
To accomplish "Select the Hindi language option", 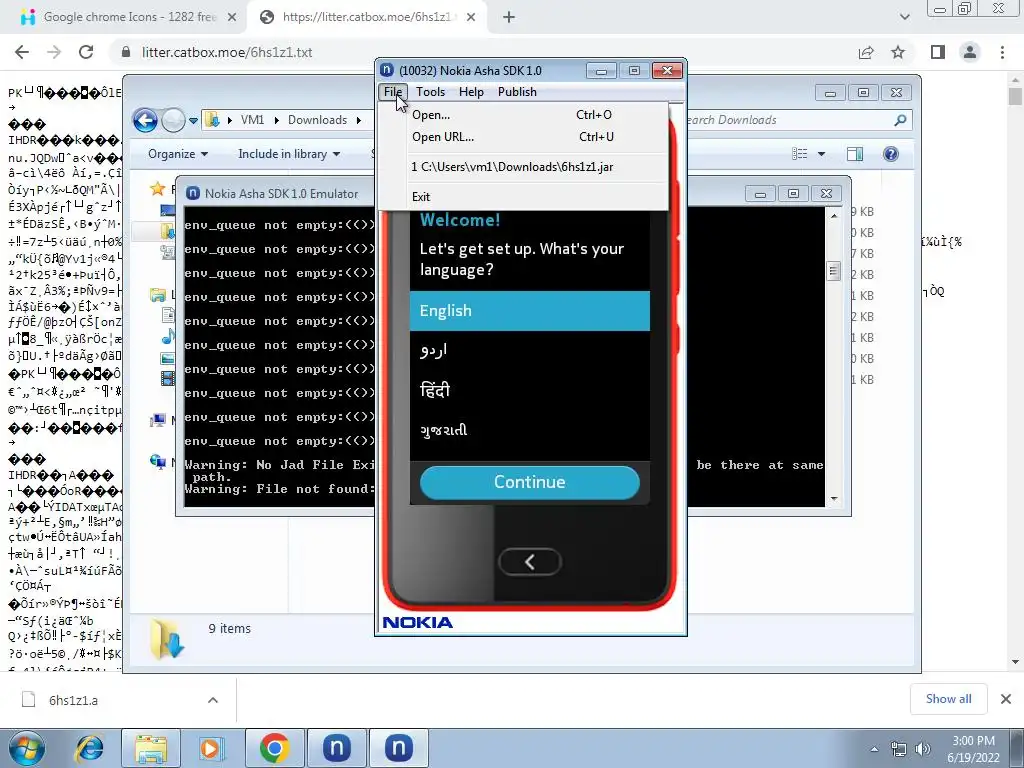I will tap(530, 391).
